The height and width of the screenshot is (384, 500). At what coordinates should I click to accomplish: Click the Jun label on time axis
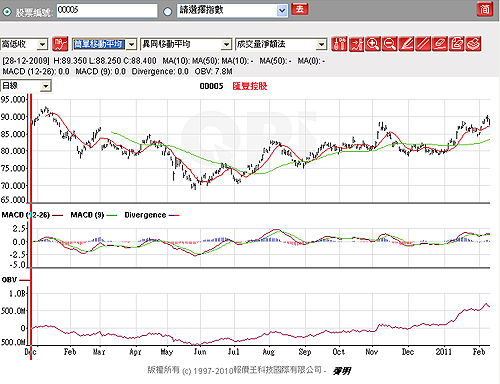pyautogui.click(x=200, y=352)
